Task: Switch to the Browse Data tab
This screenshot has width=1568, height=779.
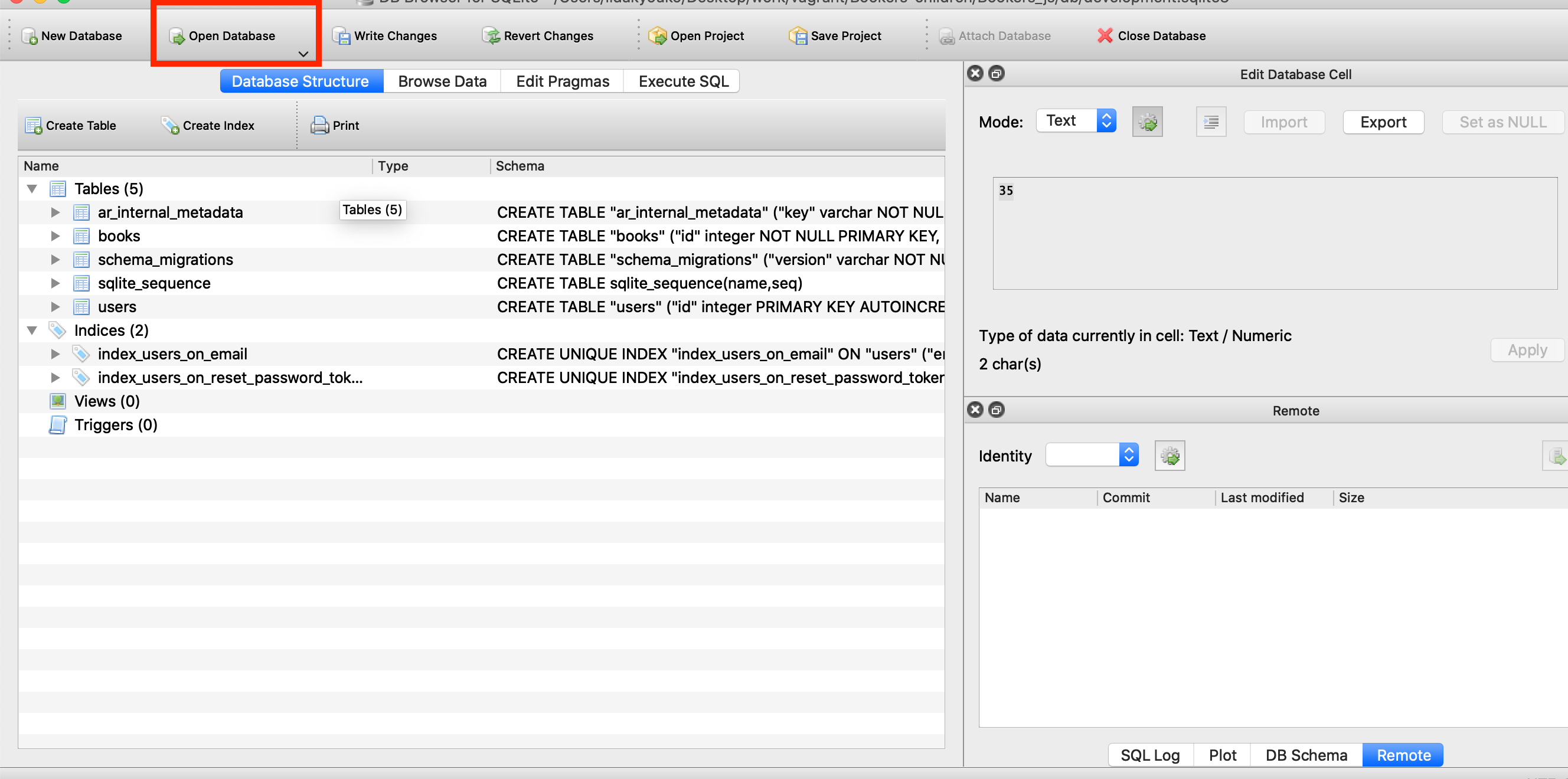Action: (441, 80)
